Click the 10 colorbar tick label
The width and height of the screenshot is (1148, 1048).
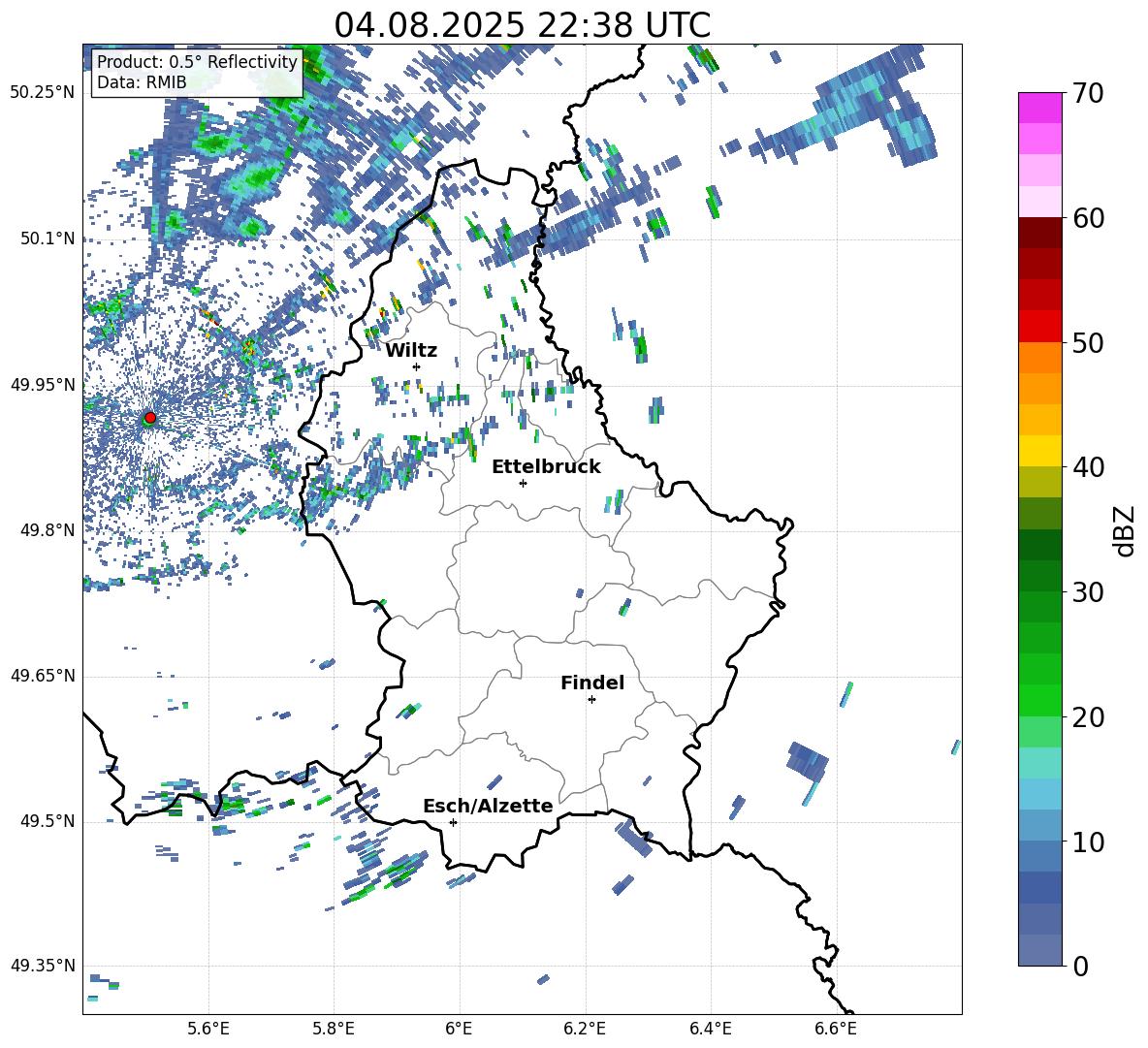point(1088,842)
